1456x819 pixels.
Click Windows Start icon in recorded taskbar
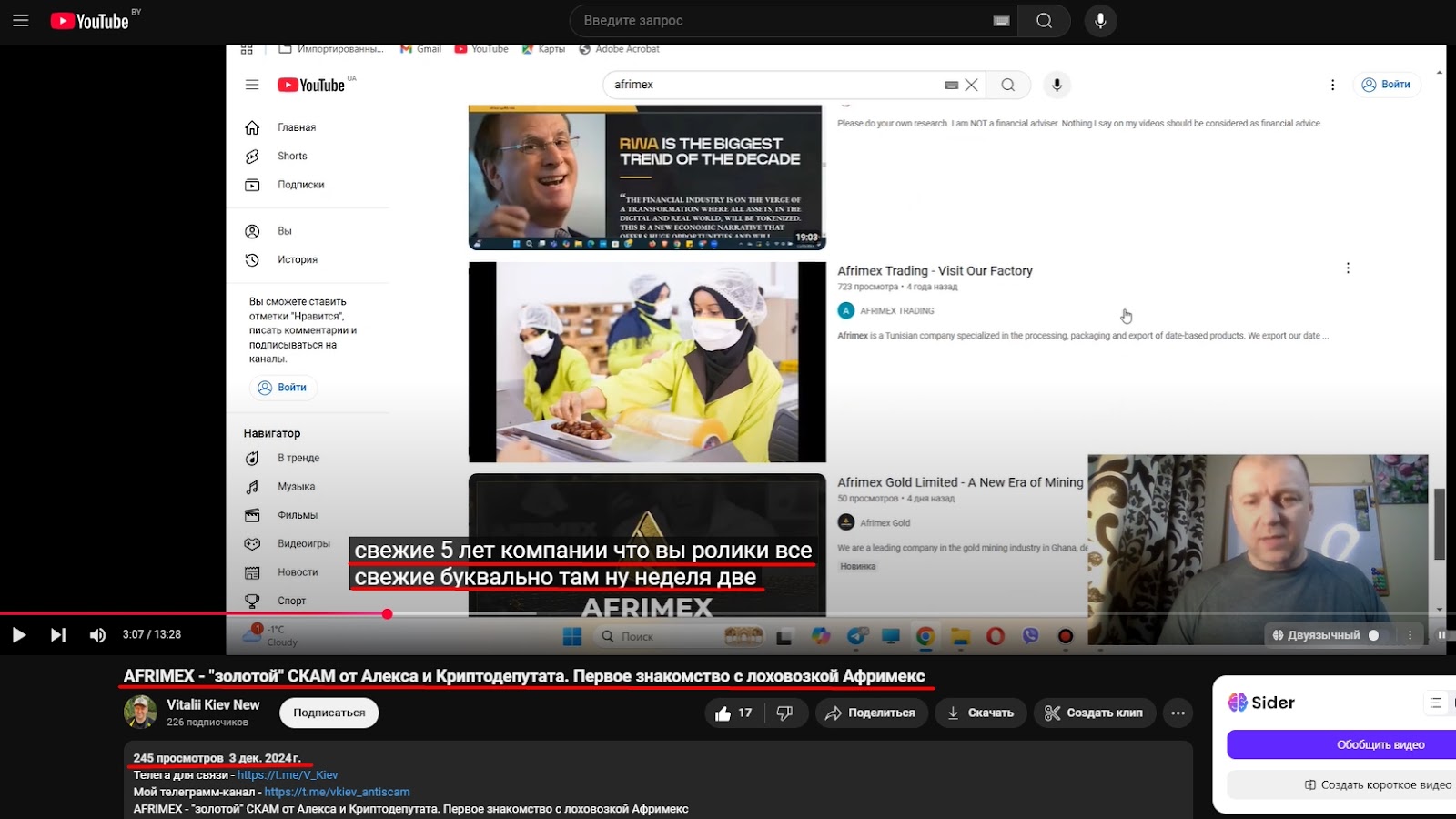(572, 636)
